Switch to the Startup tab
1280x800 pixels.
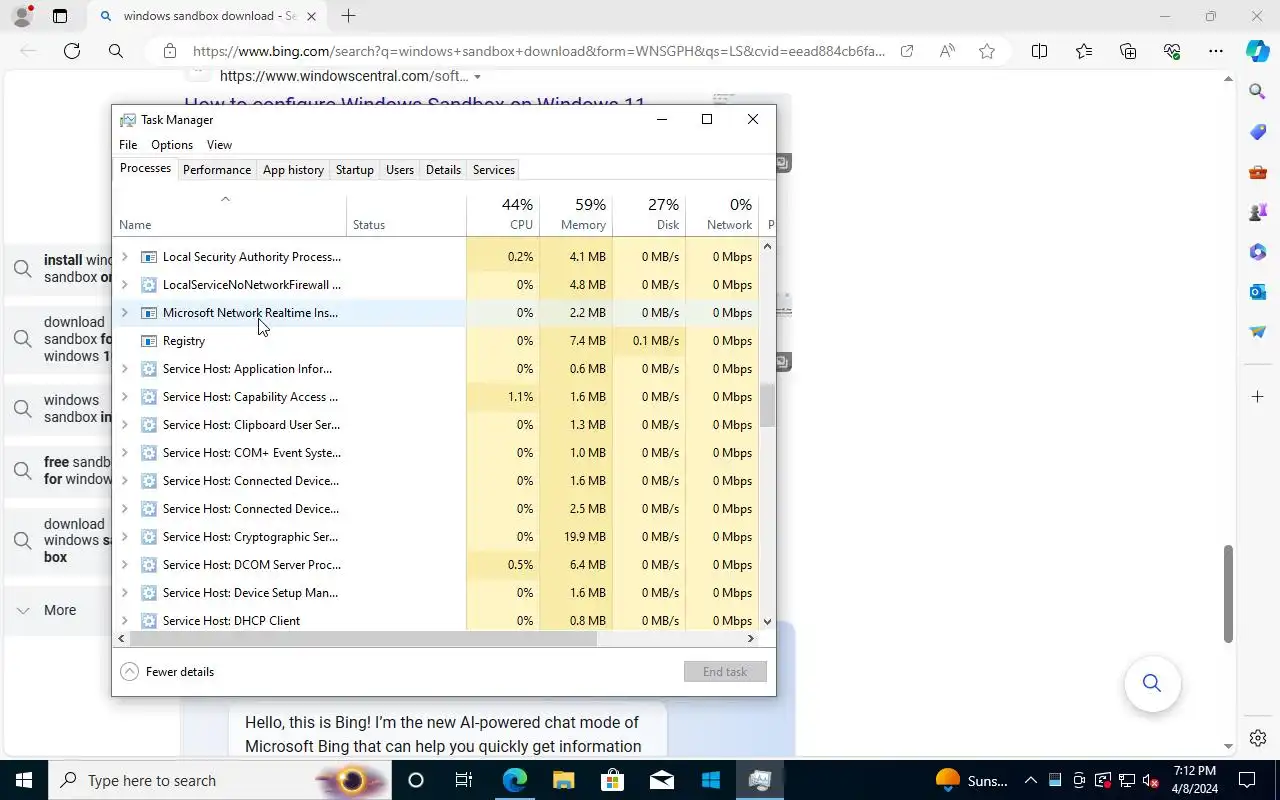click(354, 170)
